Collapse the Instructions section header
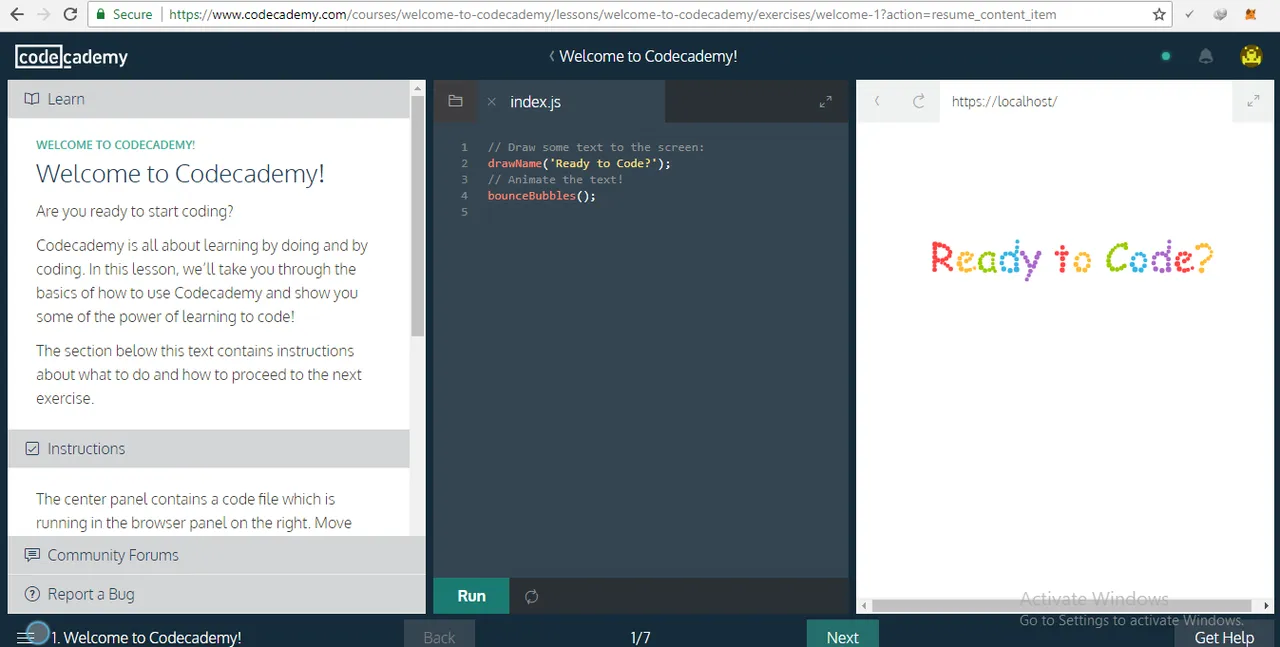Viewport: 1280px width, 647px height. click(x=209, y=449)
